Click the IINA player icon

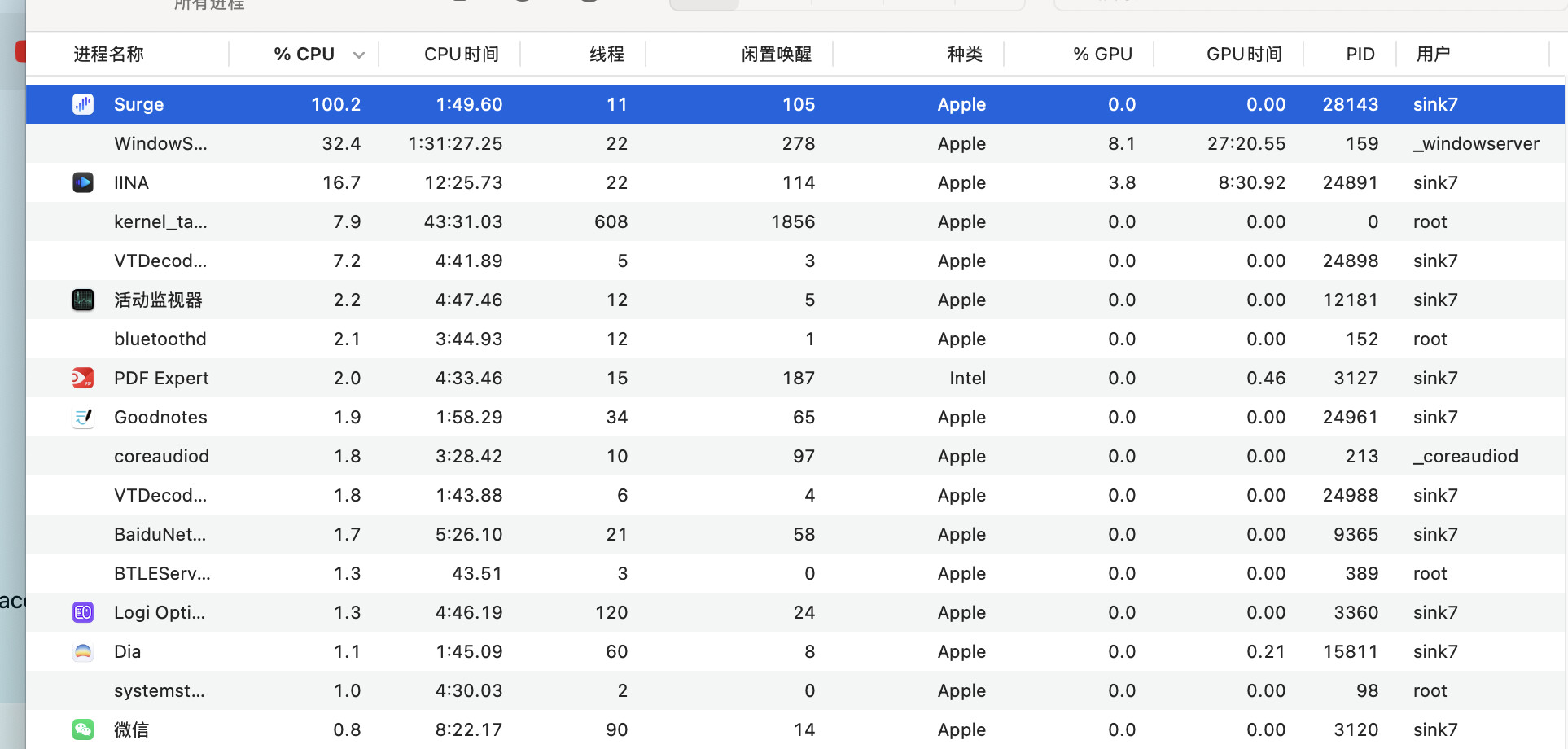pyautogui.click(x=83, y=182)
